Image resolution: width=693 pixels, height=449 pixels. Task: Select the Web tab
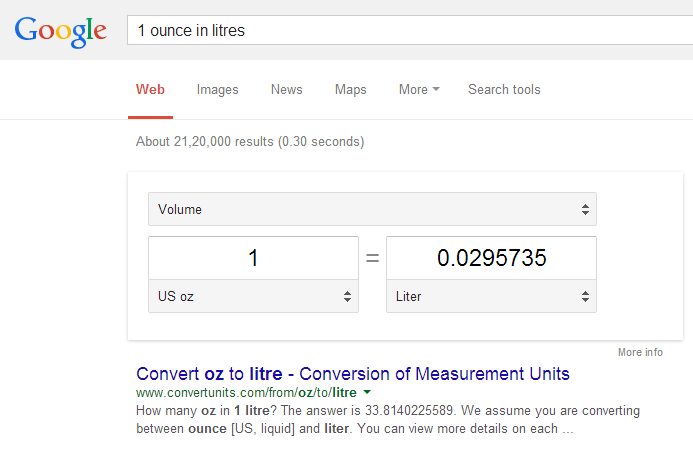(x=150, y=90)
